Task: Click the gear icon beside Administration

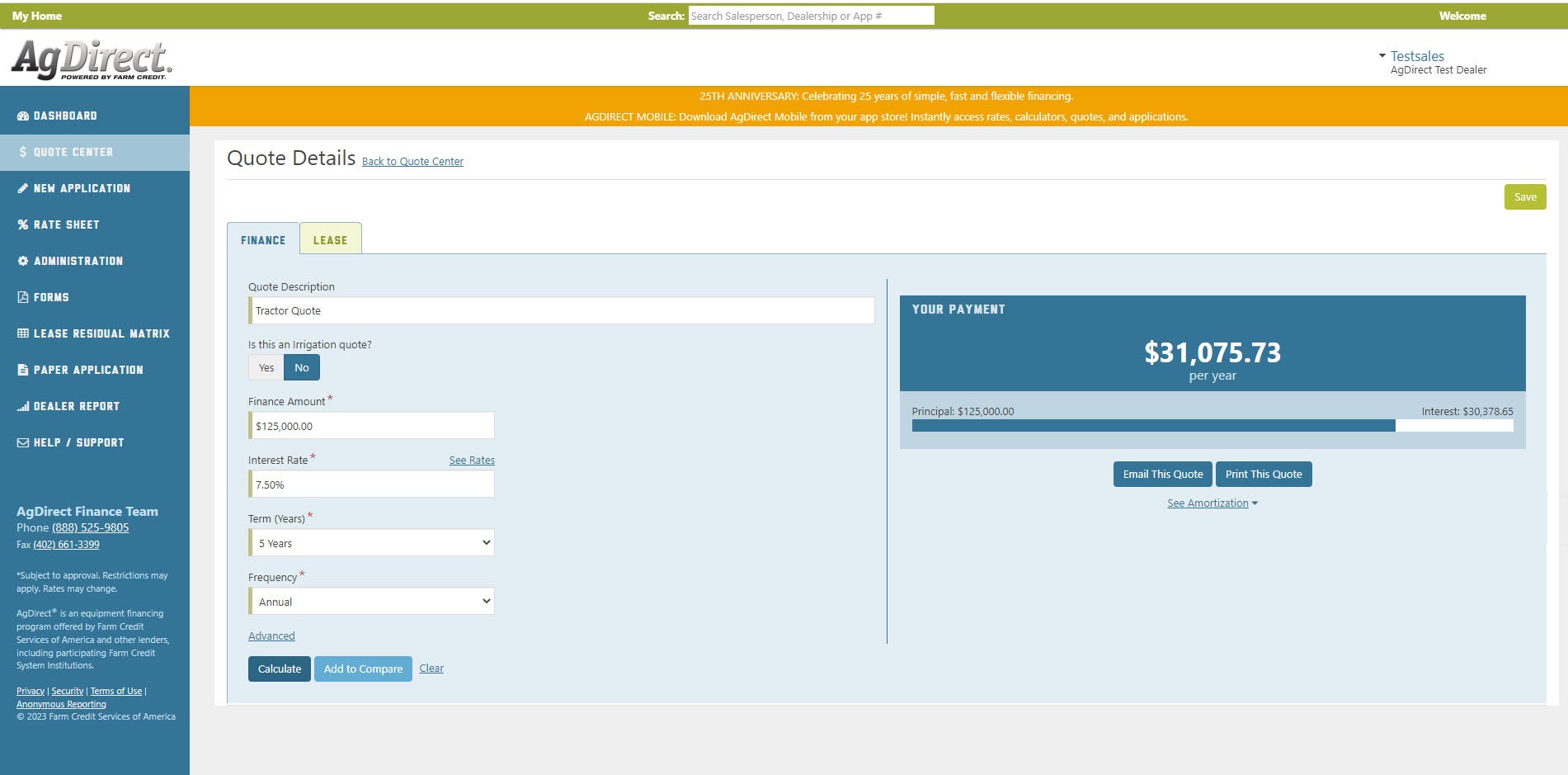Action: 23,262
